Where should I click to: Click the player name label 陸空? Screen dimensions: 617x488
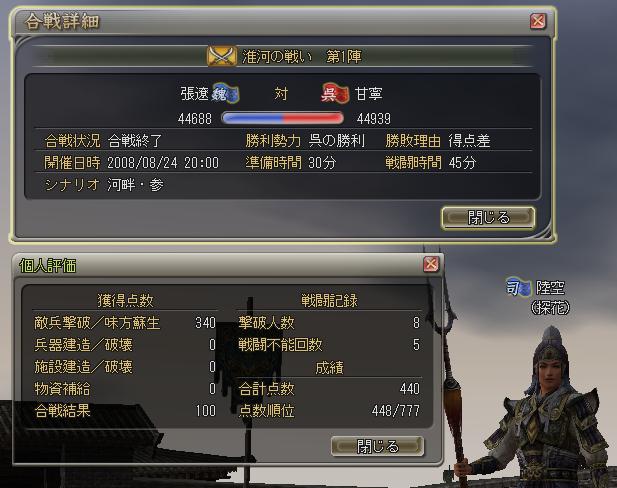[550, 288]
